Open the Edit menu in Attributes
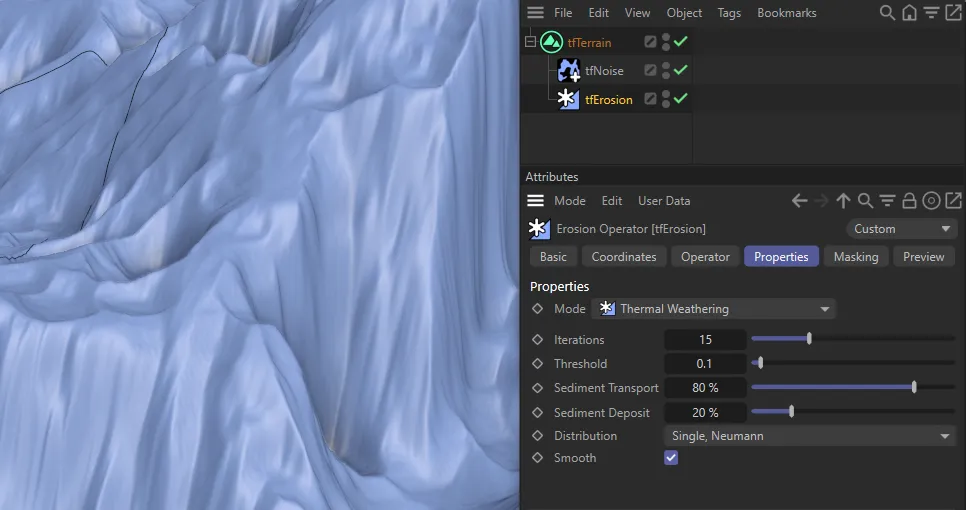 click(612, 201)
